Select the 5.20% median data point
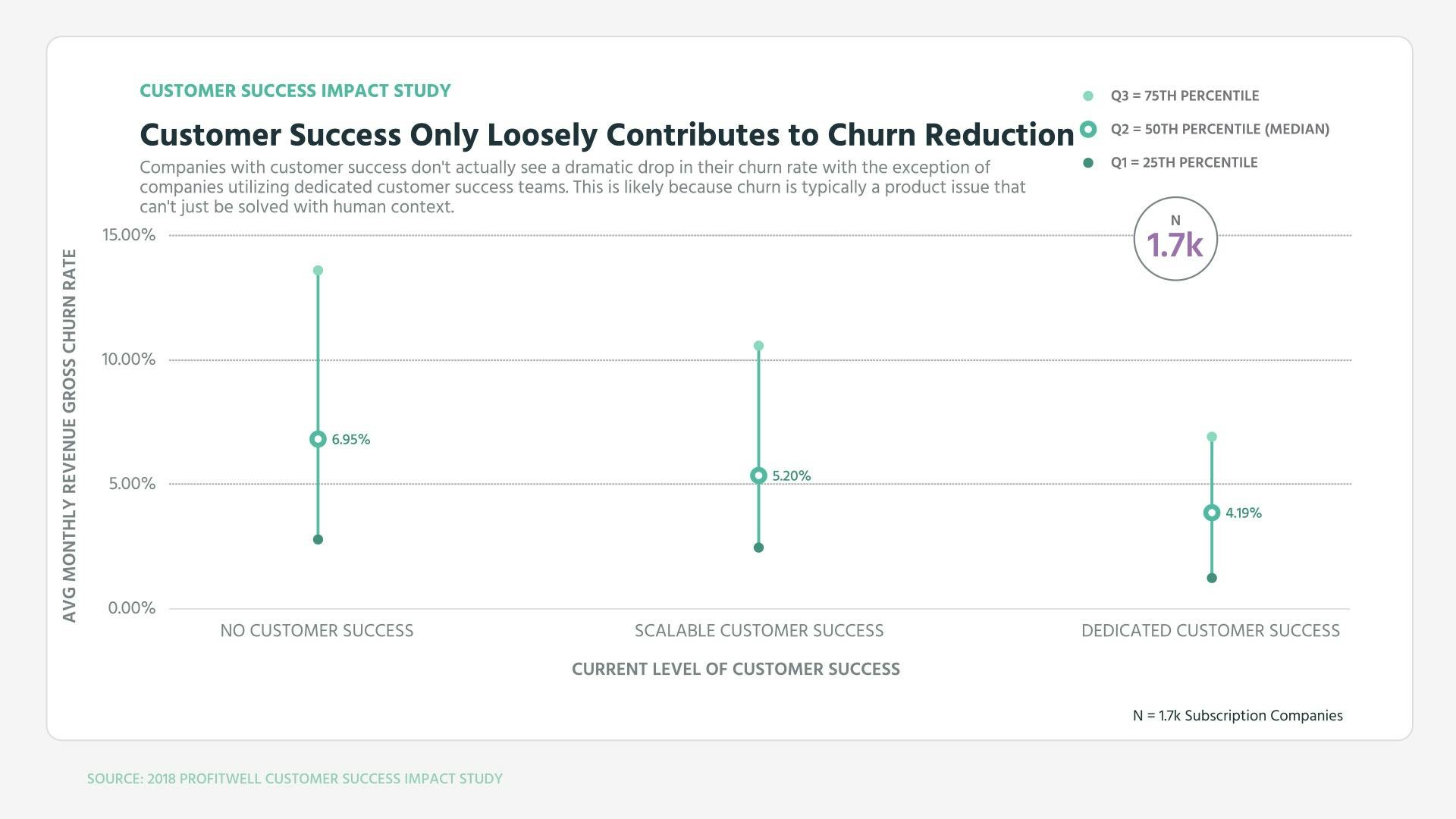Image resolution: width=1456 pixels, height=819 pixels. [758, 475]
